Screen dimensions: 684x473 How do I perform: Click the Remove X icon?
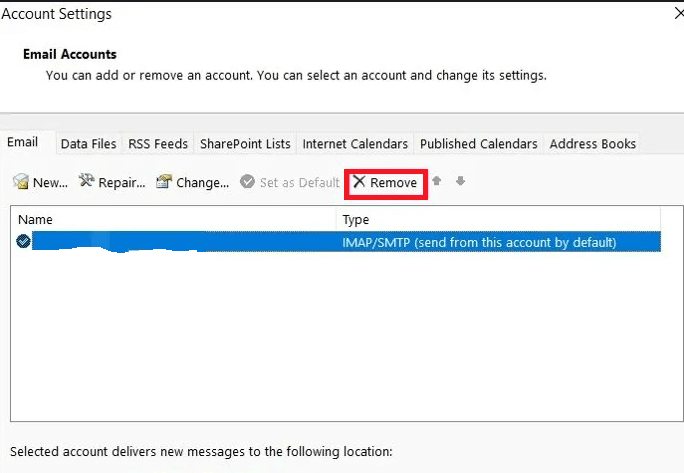pos(359,182)
